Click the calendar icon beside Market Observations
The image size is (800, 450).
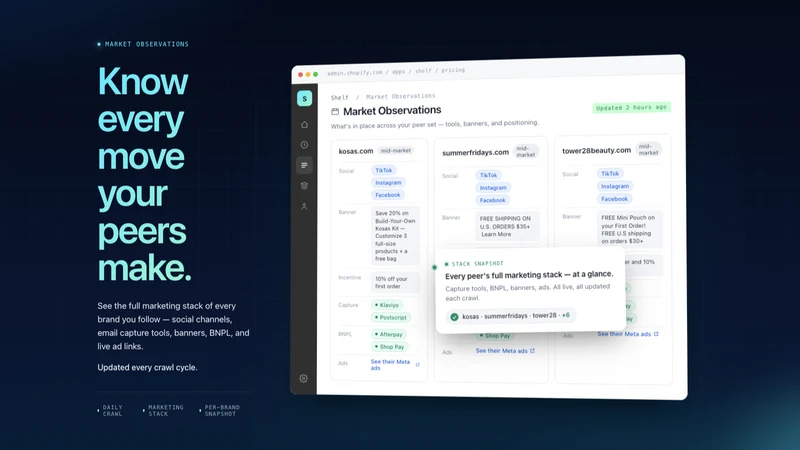pos(335,111)
